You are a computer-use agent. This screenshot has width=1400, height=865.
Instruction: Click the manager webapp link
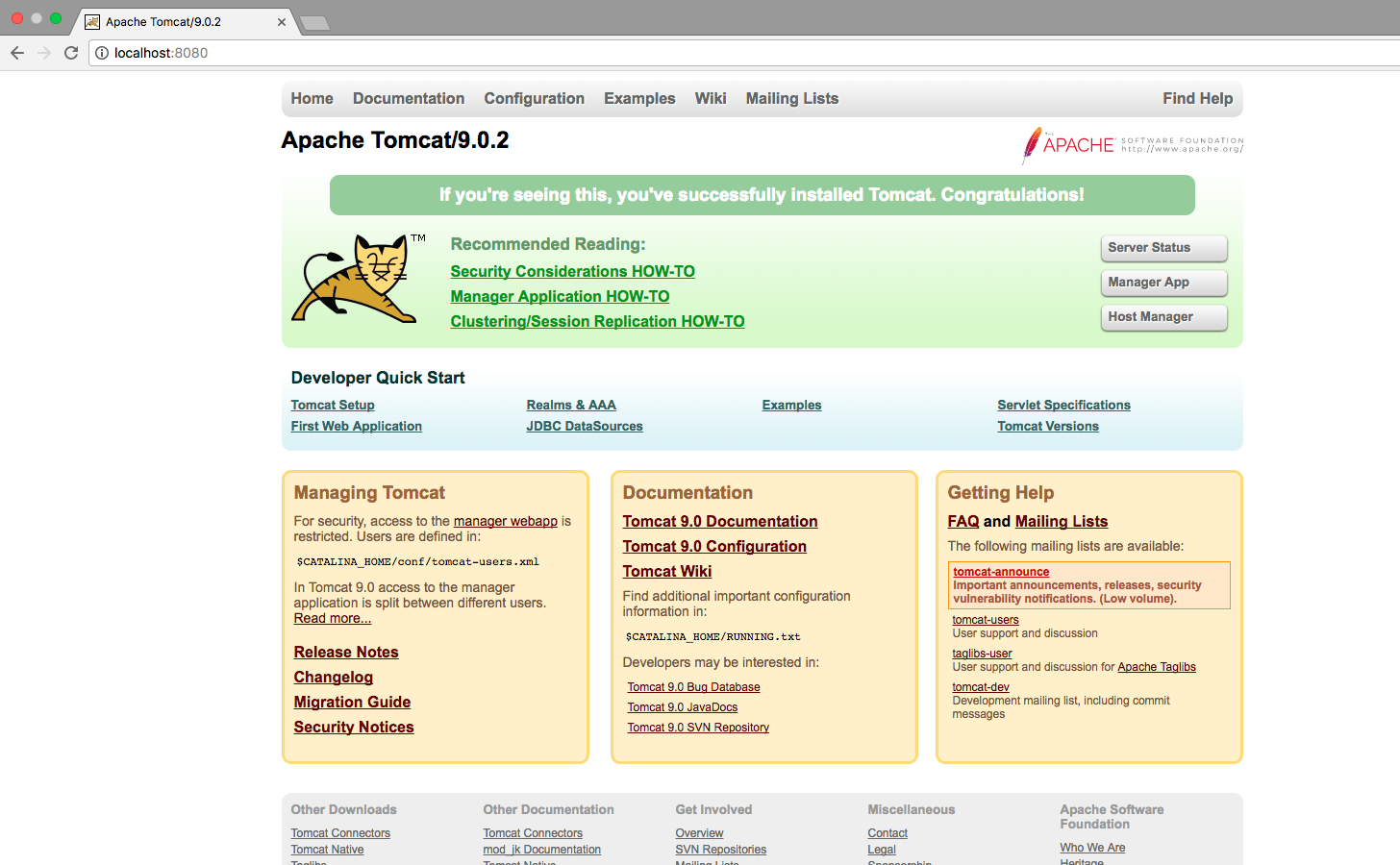[x=506, y=521]
